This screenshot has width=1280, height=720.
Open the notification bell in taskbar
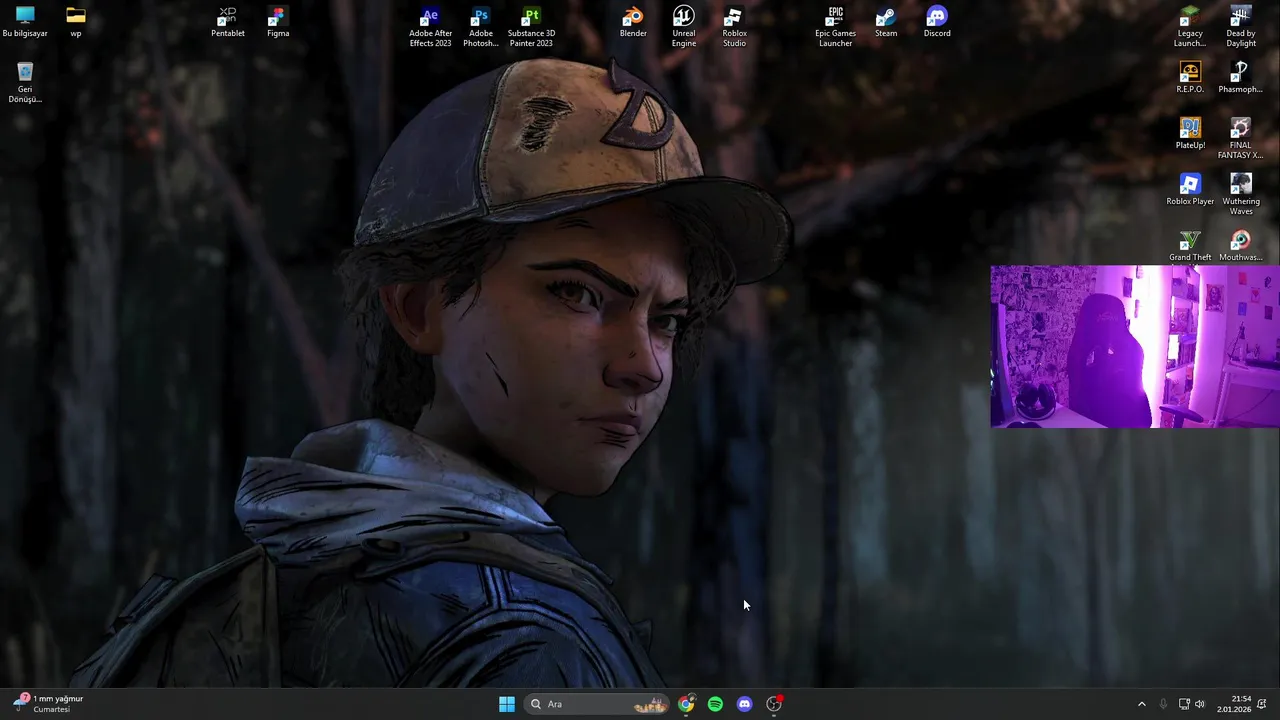coord(1262,704)
